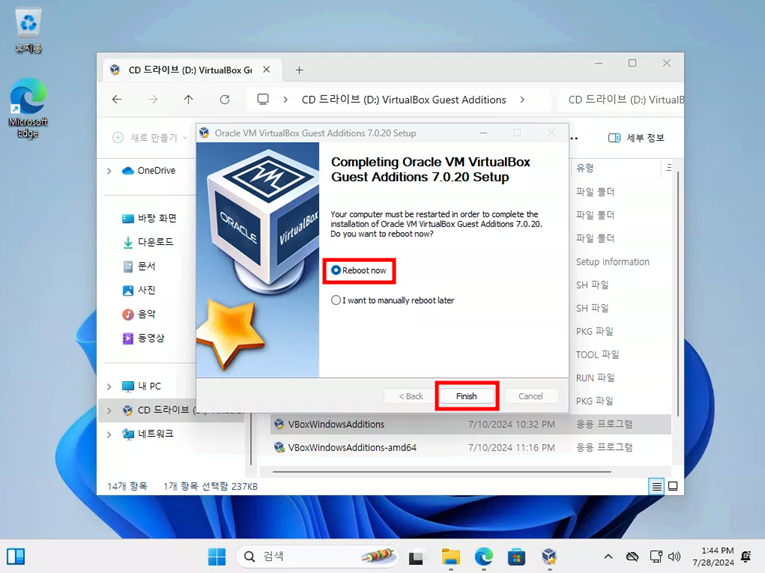Open 동영상 in the sidebar
Viewport: 765px width, 573px height.
pos(143,338)
